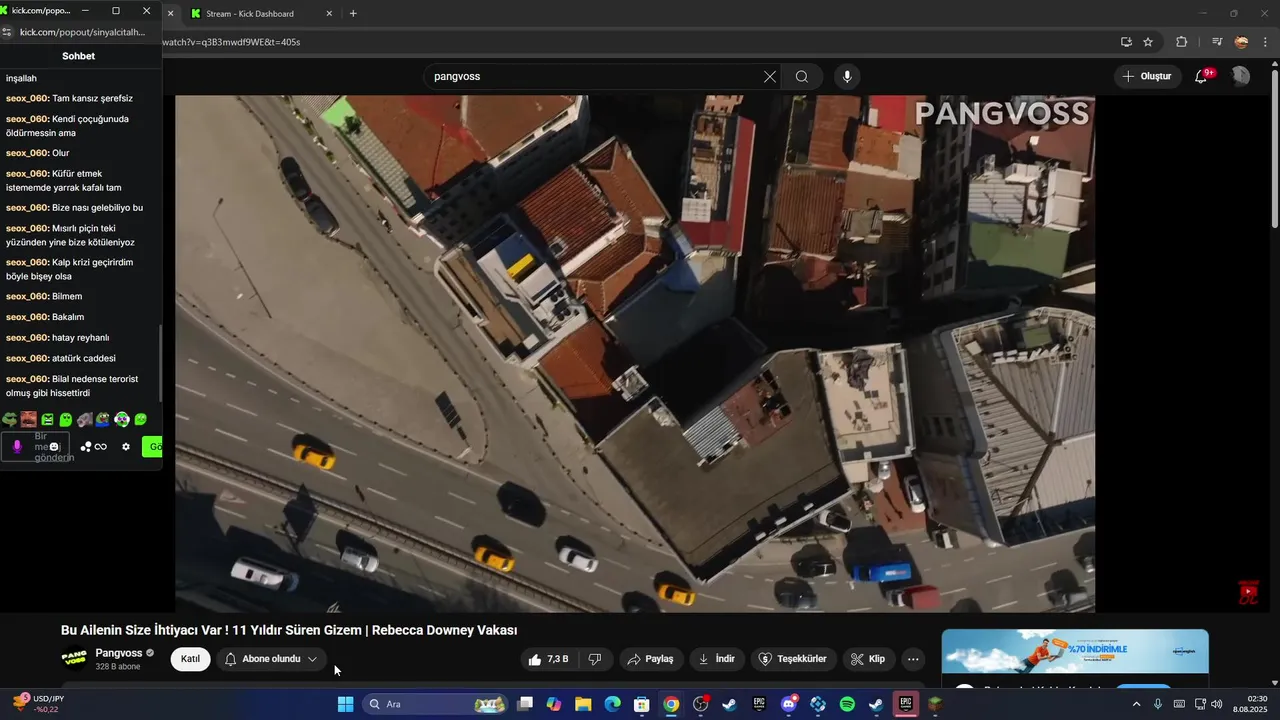Click the Oluştur create button
The width and height of the screenshot is (1280, 720).
coord(1147,76)
